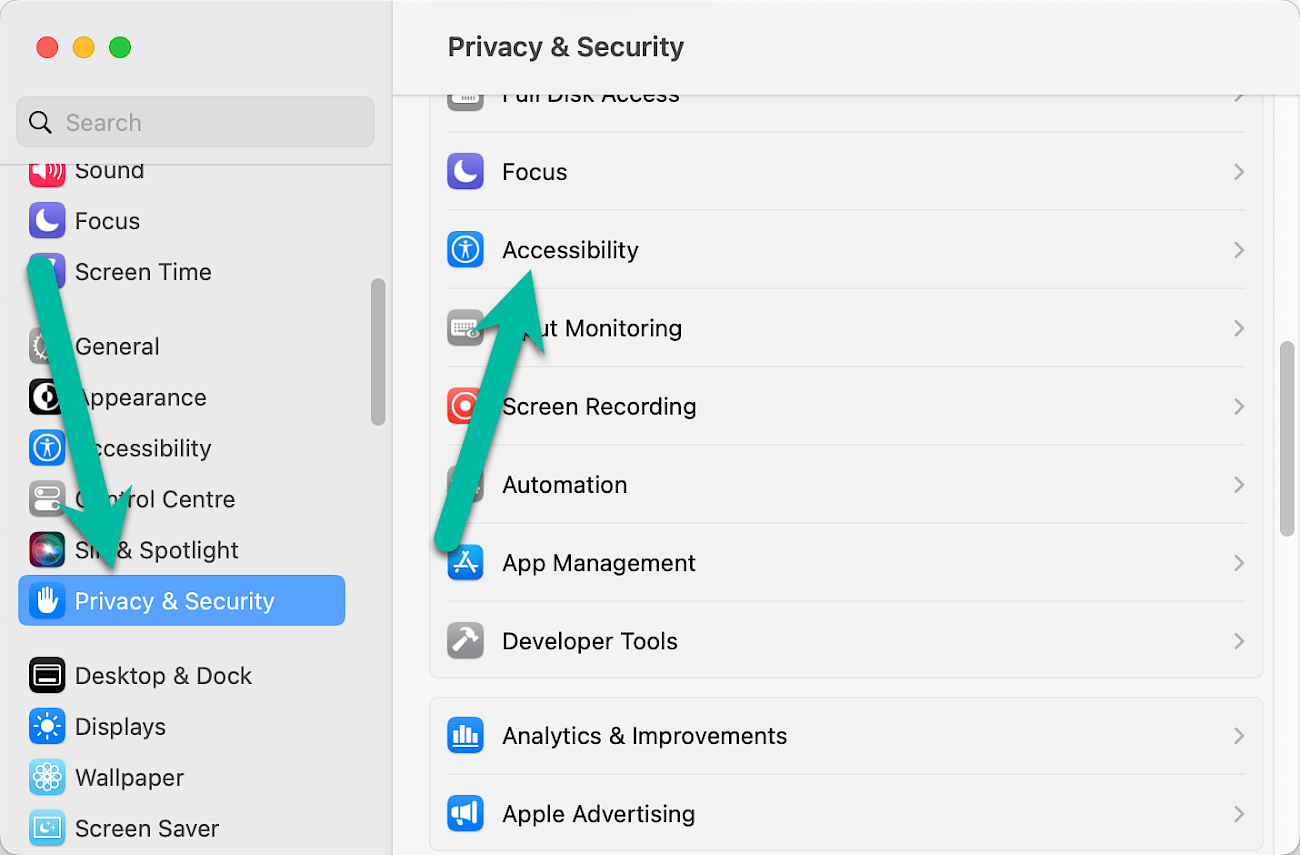Click the Analytics & Improvements chart icon
1300x855 pixels.
coord(465,736)
